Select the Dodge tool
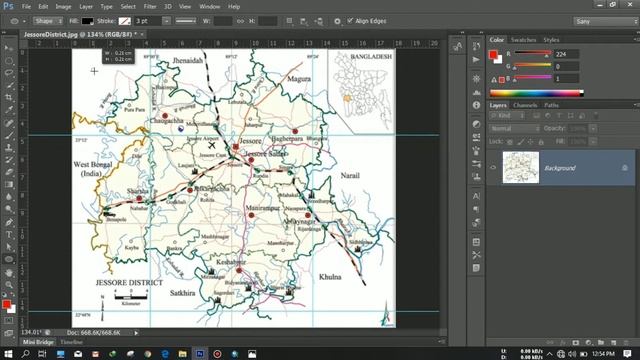Image resolution: width=640 pixels, height=360 pixels. [9, 209]
